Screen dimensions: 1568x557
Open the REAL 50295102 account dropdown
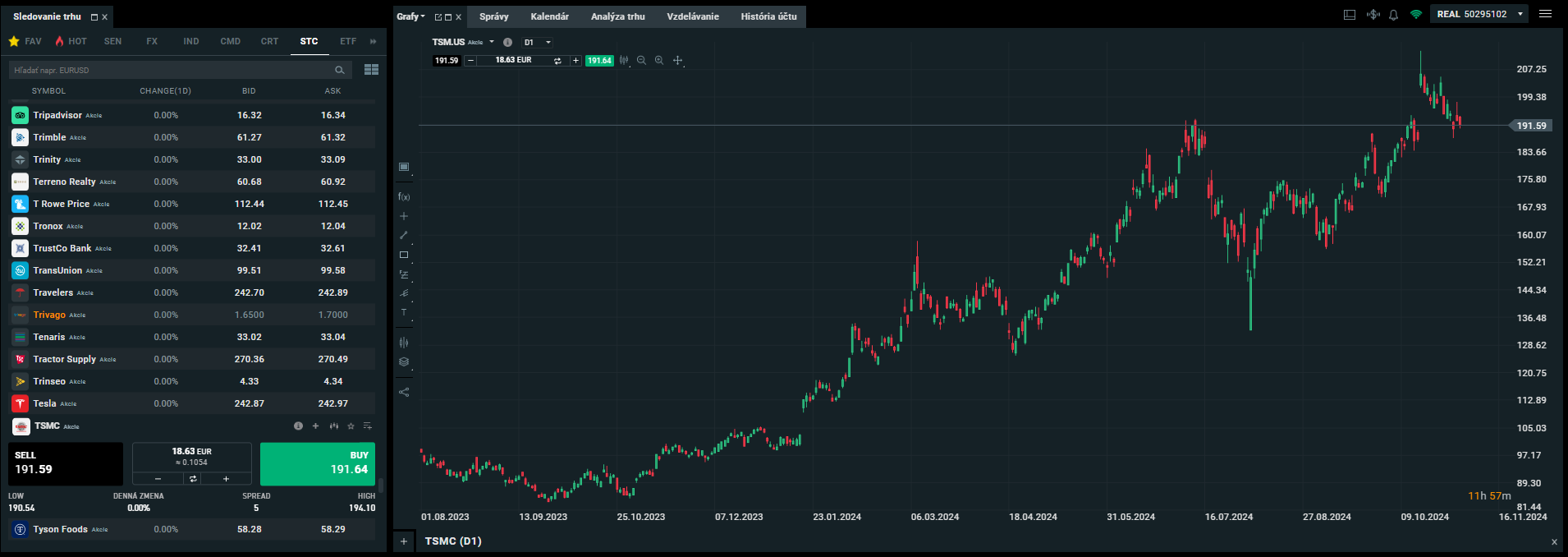(x=1520, y=14)
